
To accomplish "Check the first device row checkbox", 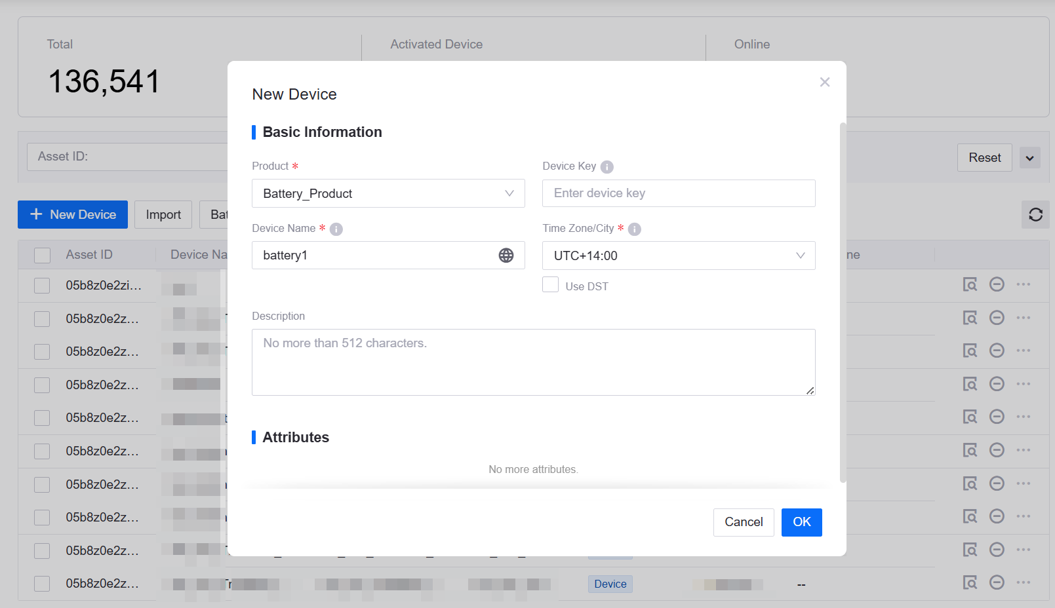I will coord(42,286).
